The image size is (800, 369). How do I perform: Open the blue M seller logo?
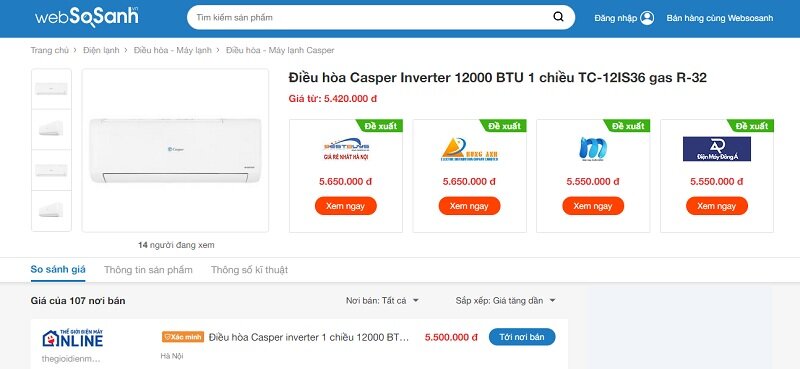(593, 149)
